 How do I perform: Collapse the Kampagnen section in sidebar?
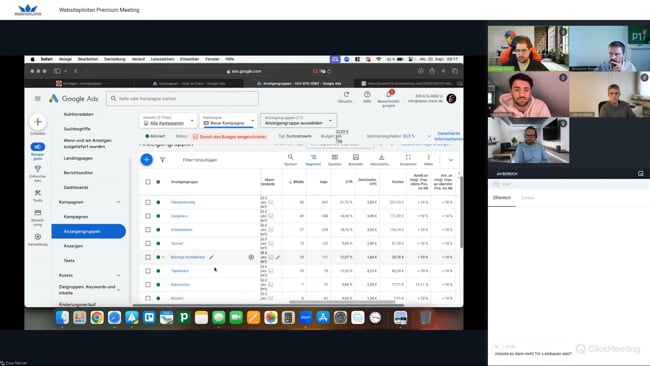(118, 202)
